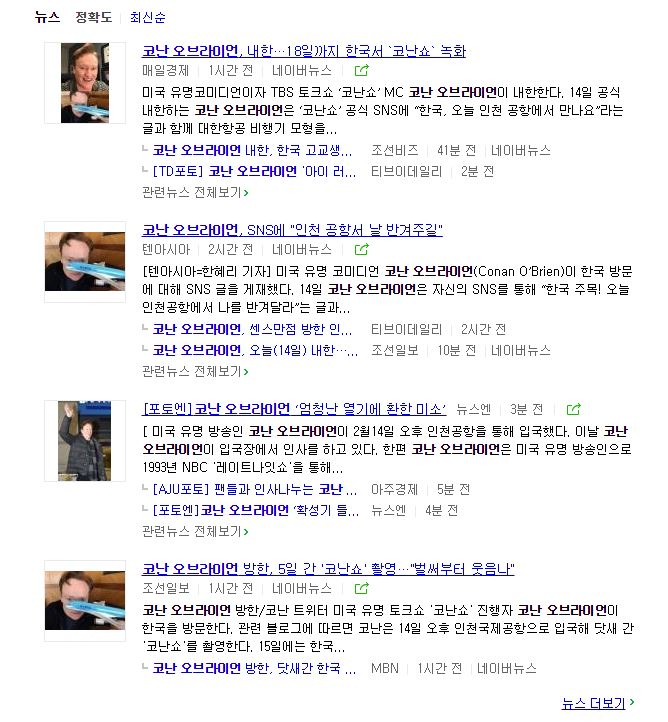Open related link AJU포토 팬들과 인사나누는 코난
Image resolution: width=668 pixels, height=722 pixels.
pos(255,489)
